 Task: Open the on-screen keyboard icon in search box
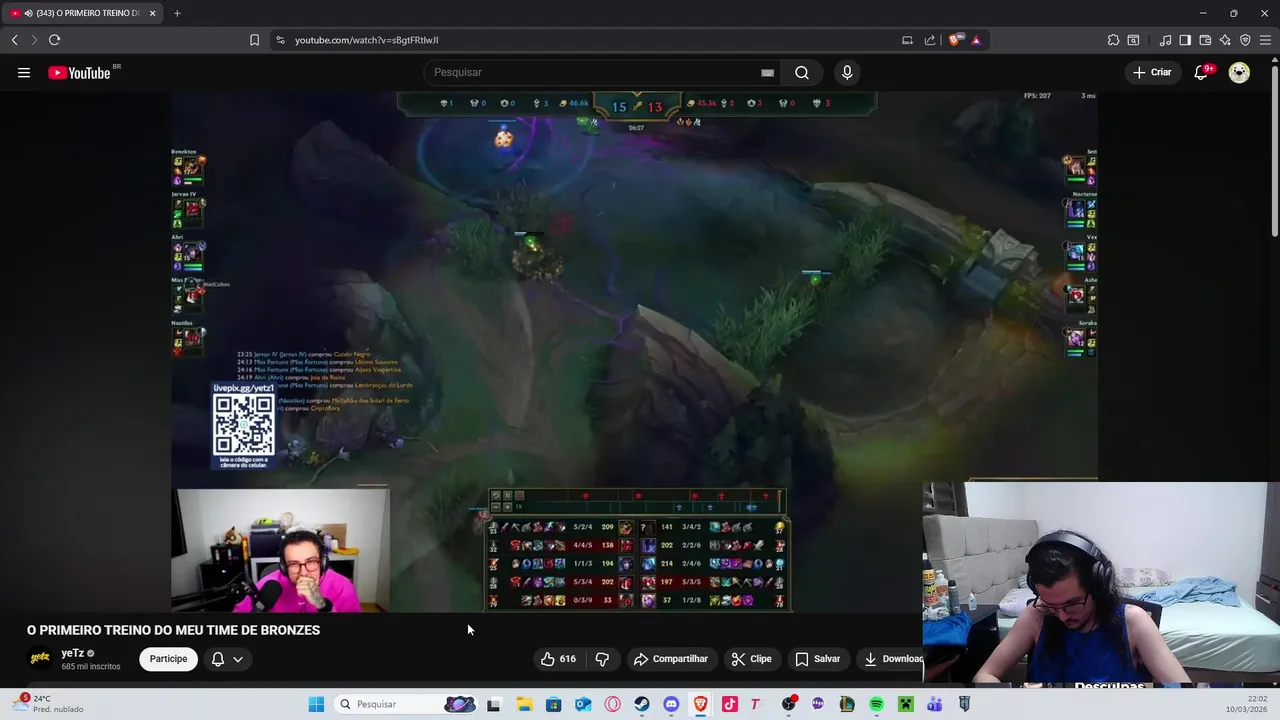click(x=767, y=72)
